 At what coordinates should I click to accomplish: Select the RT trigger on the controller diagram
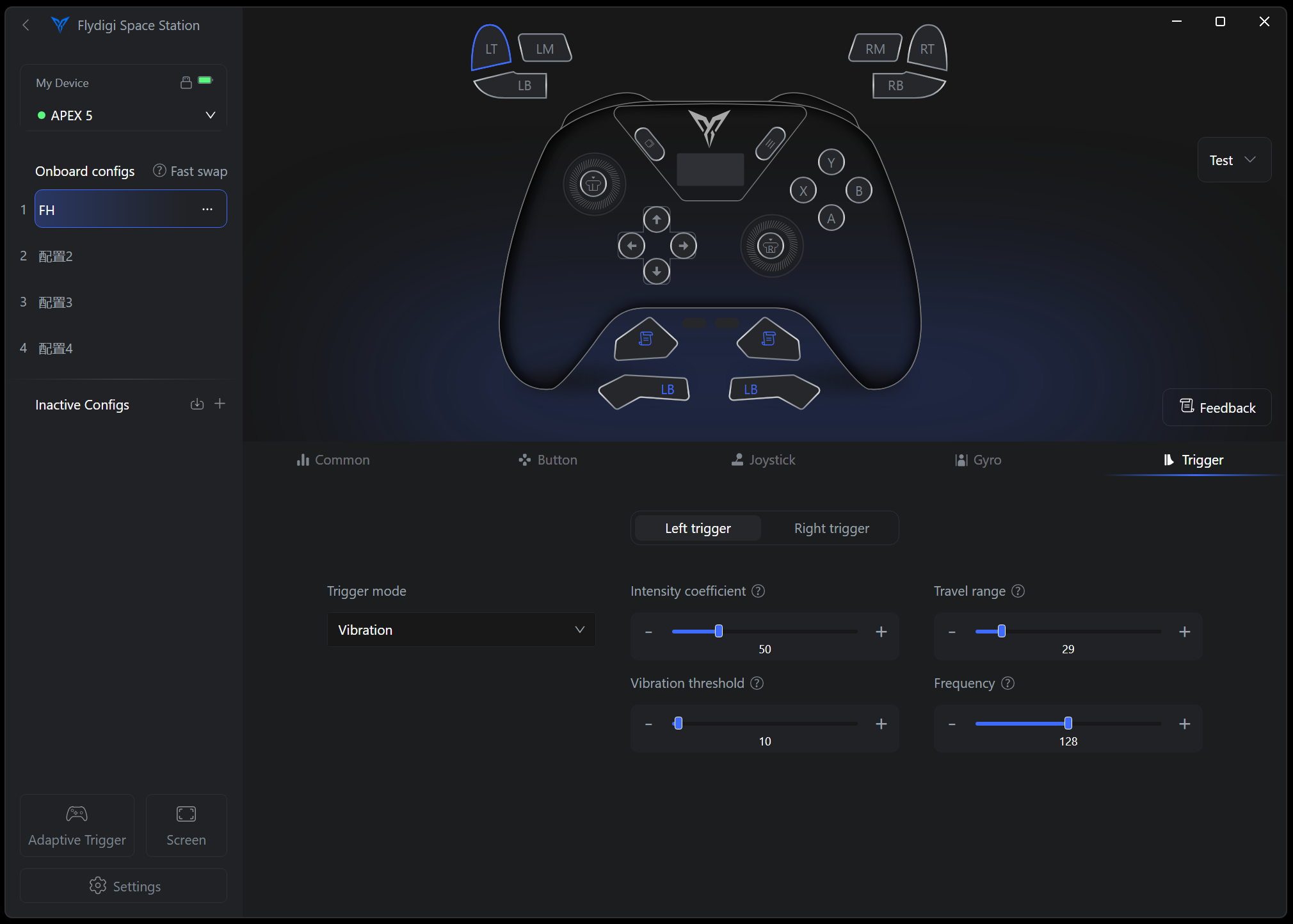927,49
